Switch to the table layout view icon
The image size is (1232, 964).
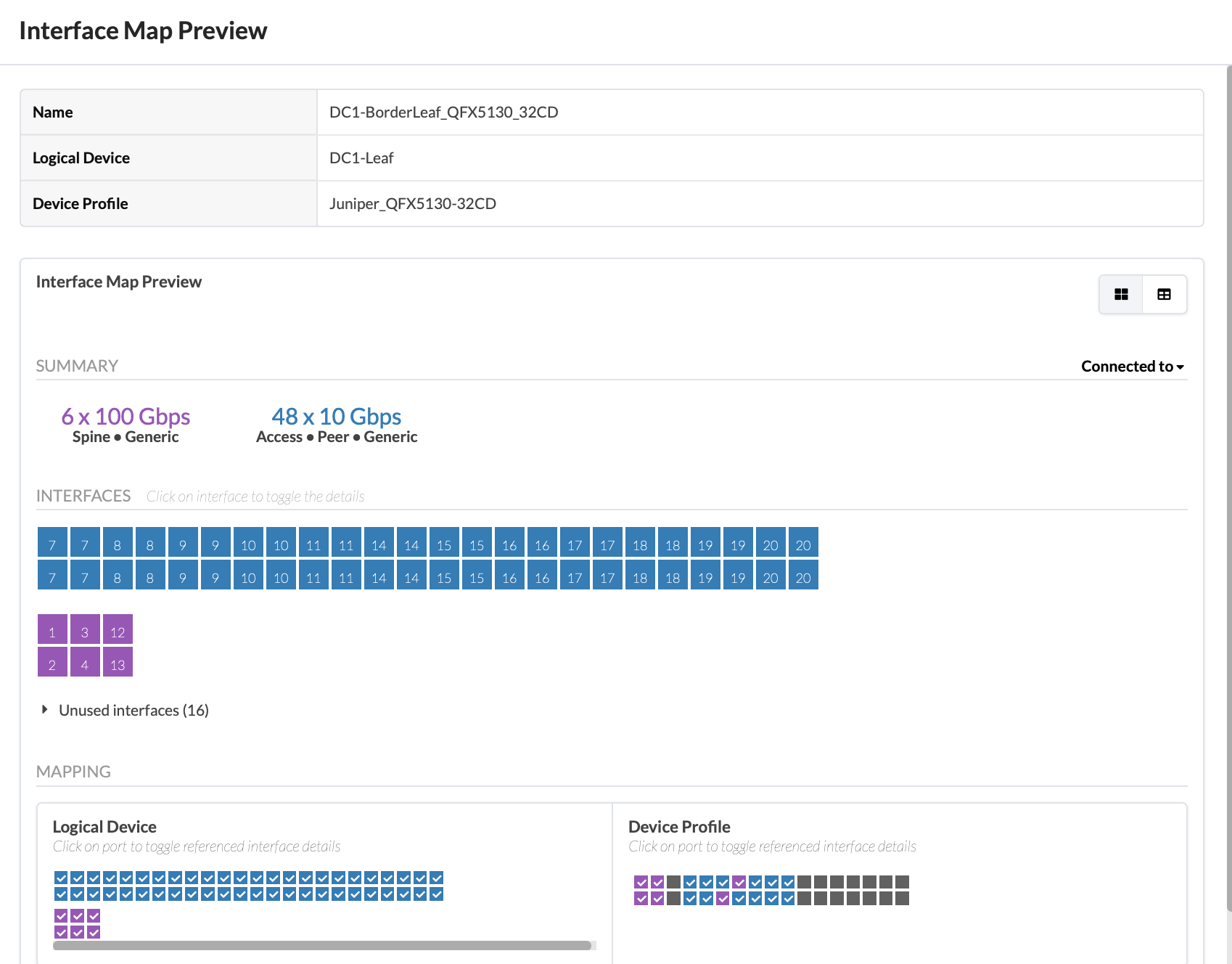click(1164, 294)
